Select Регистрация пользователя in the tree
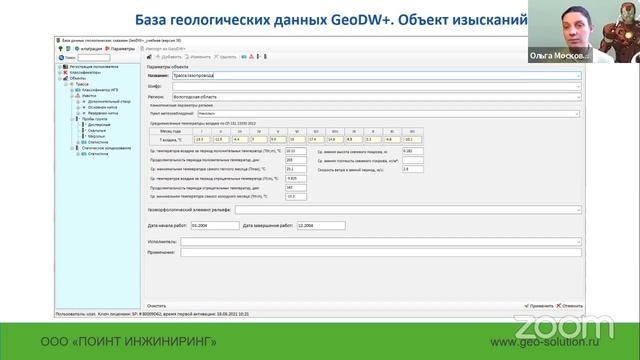The image size is (640, 360). tap(93, 67)
